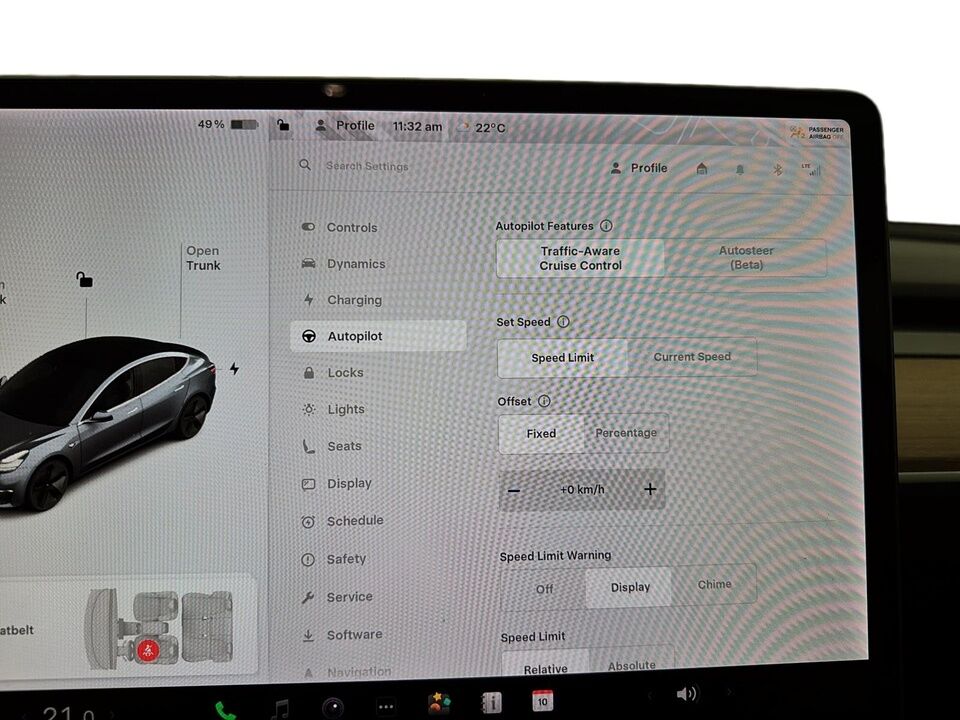Choose Percentage offset mode
The image size is (960, 720).
[x=626, y=433]
